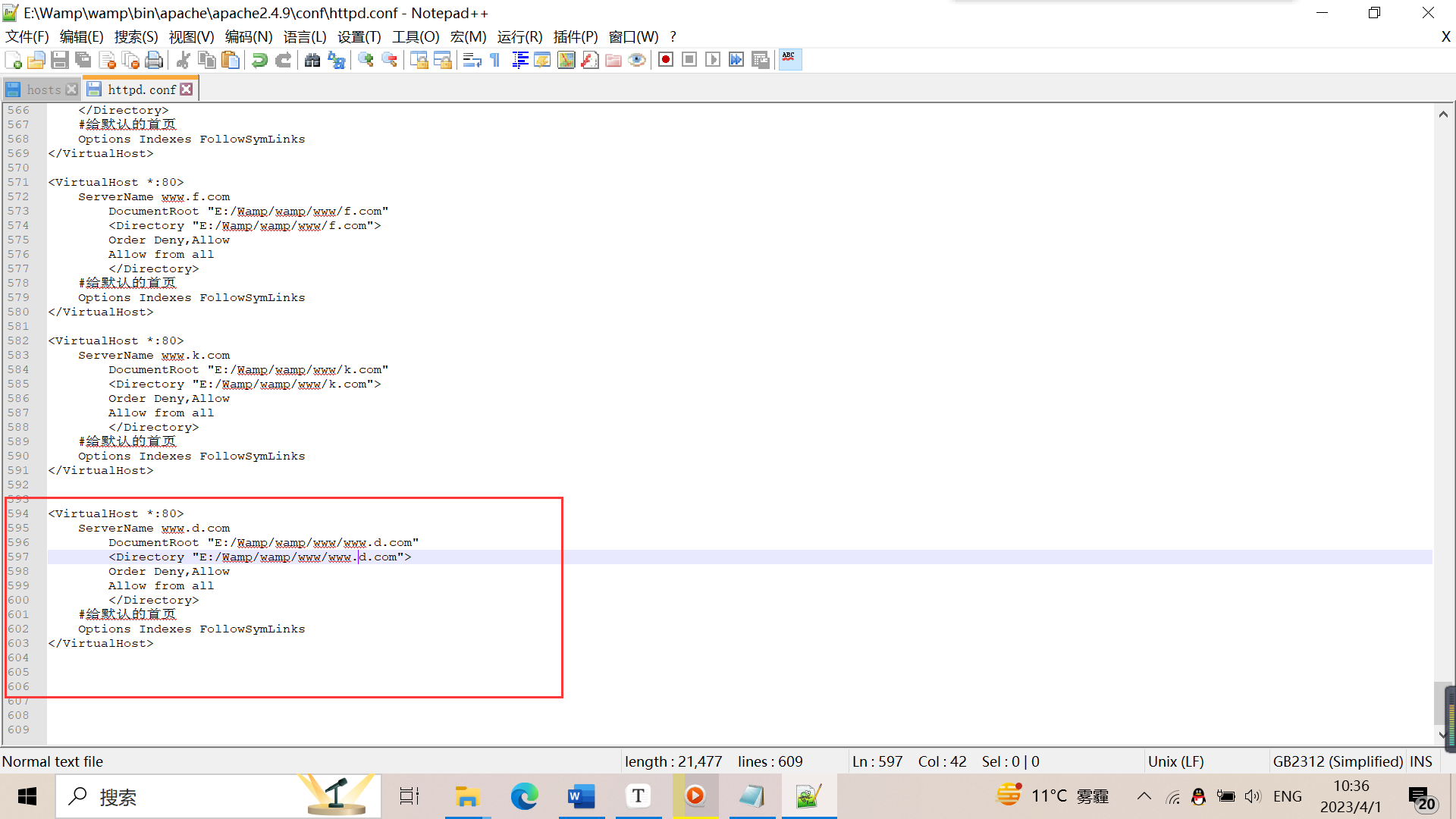The width and height of the screenshot is (1456, 819).
Task: Open Word from the taskbar
Action: click(x=581, y=796)
